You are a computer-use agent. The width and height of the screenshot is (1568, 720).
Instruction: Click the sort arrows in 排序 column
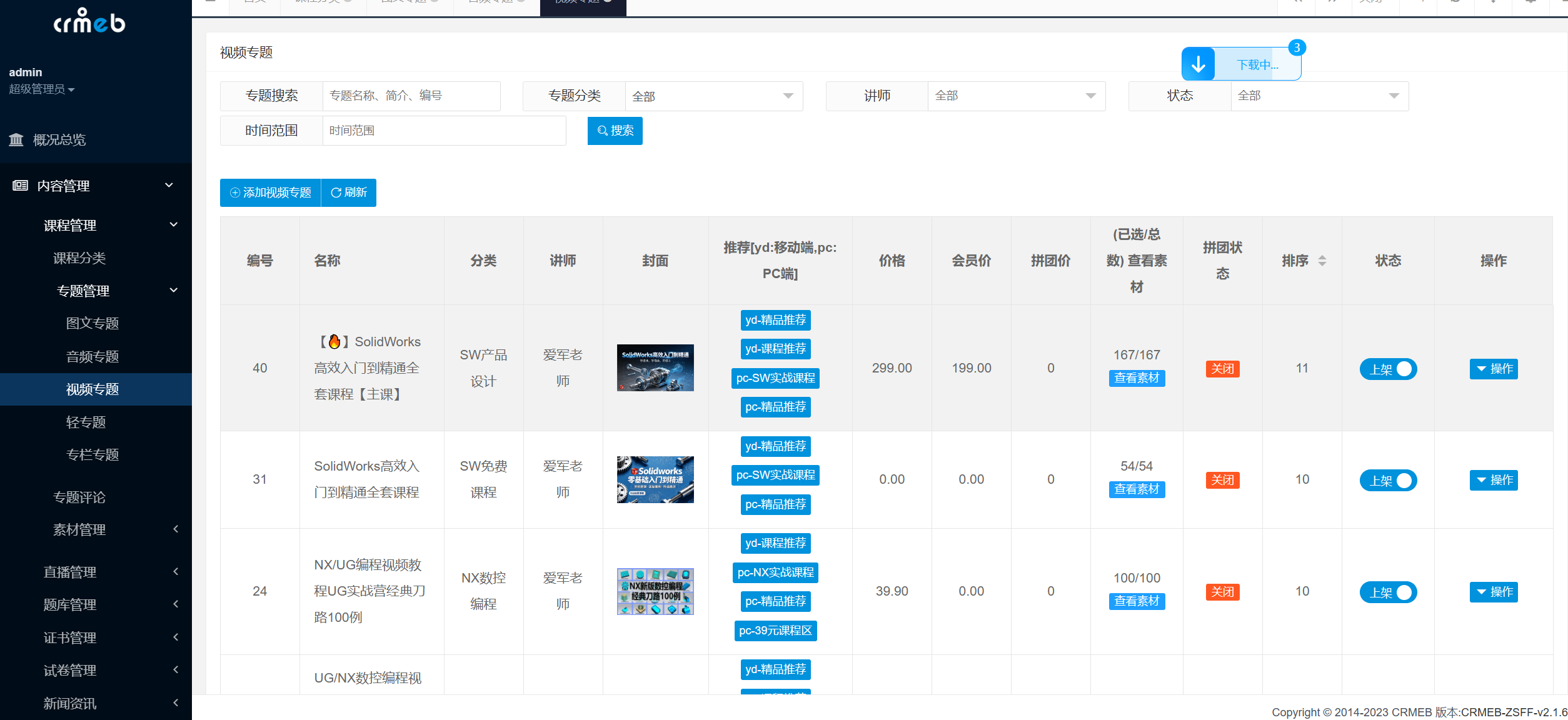1322,261
